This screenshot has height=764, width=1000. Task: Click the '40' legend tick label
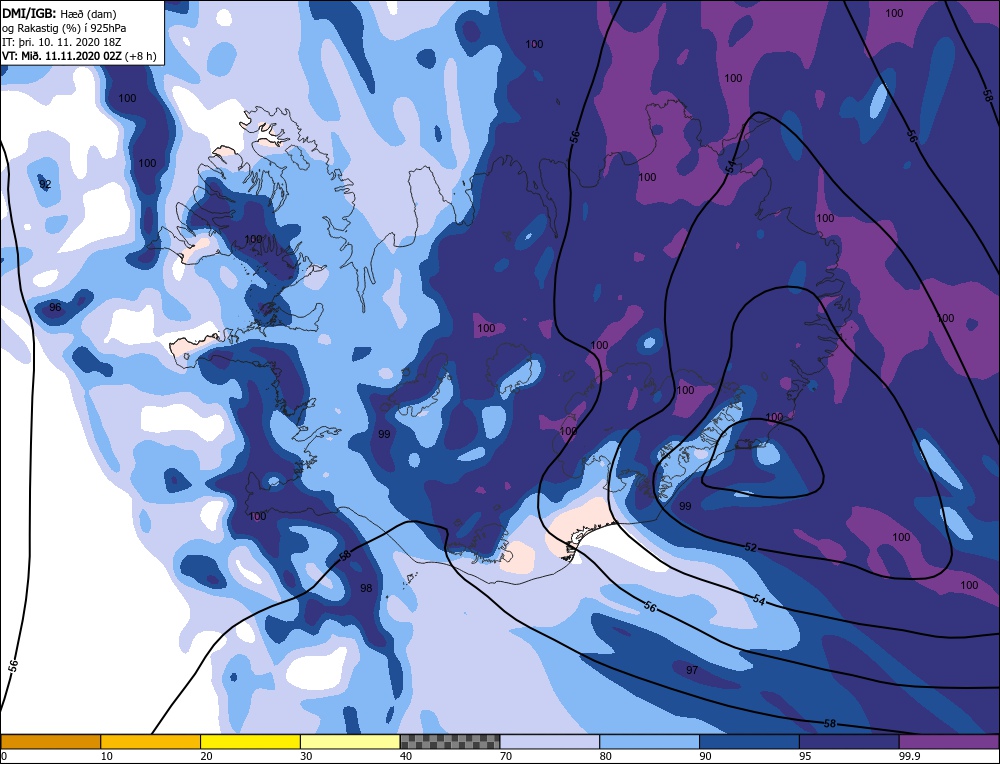(x=406, y=756)
